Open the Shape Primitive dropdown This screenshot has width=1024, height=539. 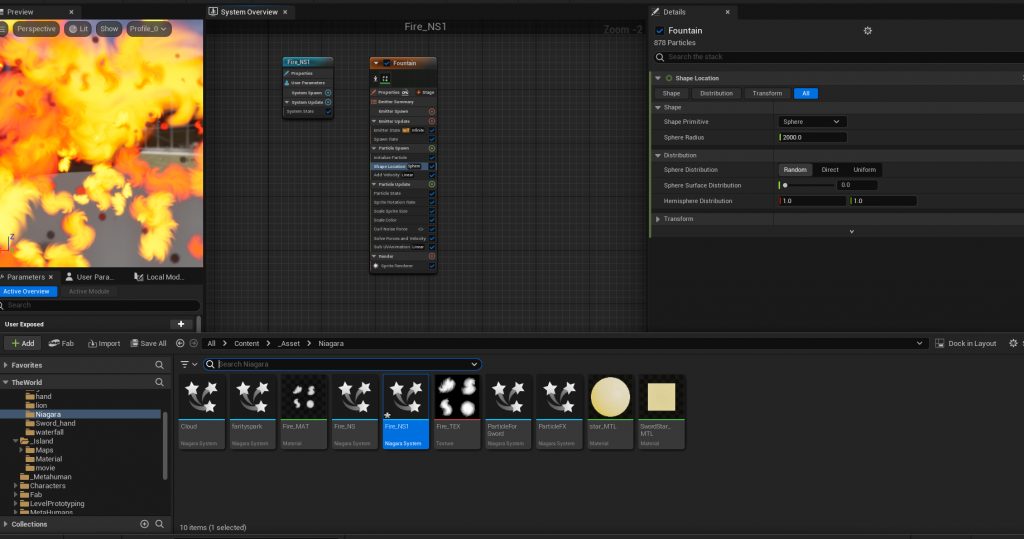812,121
